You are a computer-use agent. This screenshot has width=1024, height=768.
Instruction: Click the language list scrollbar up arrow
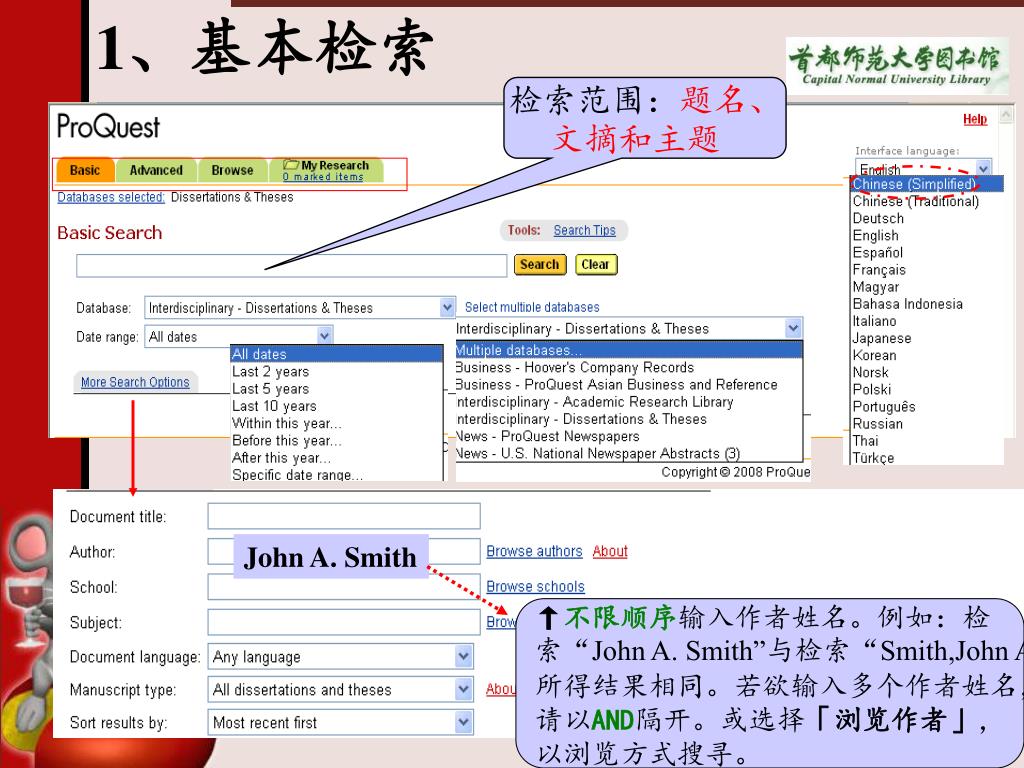(x=1006, y=114)
